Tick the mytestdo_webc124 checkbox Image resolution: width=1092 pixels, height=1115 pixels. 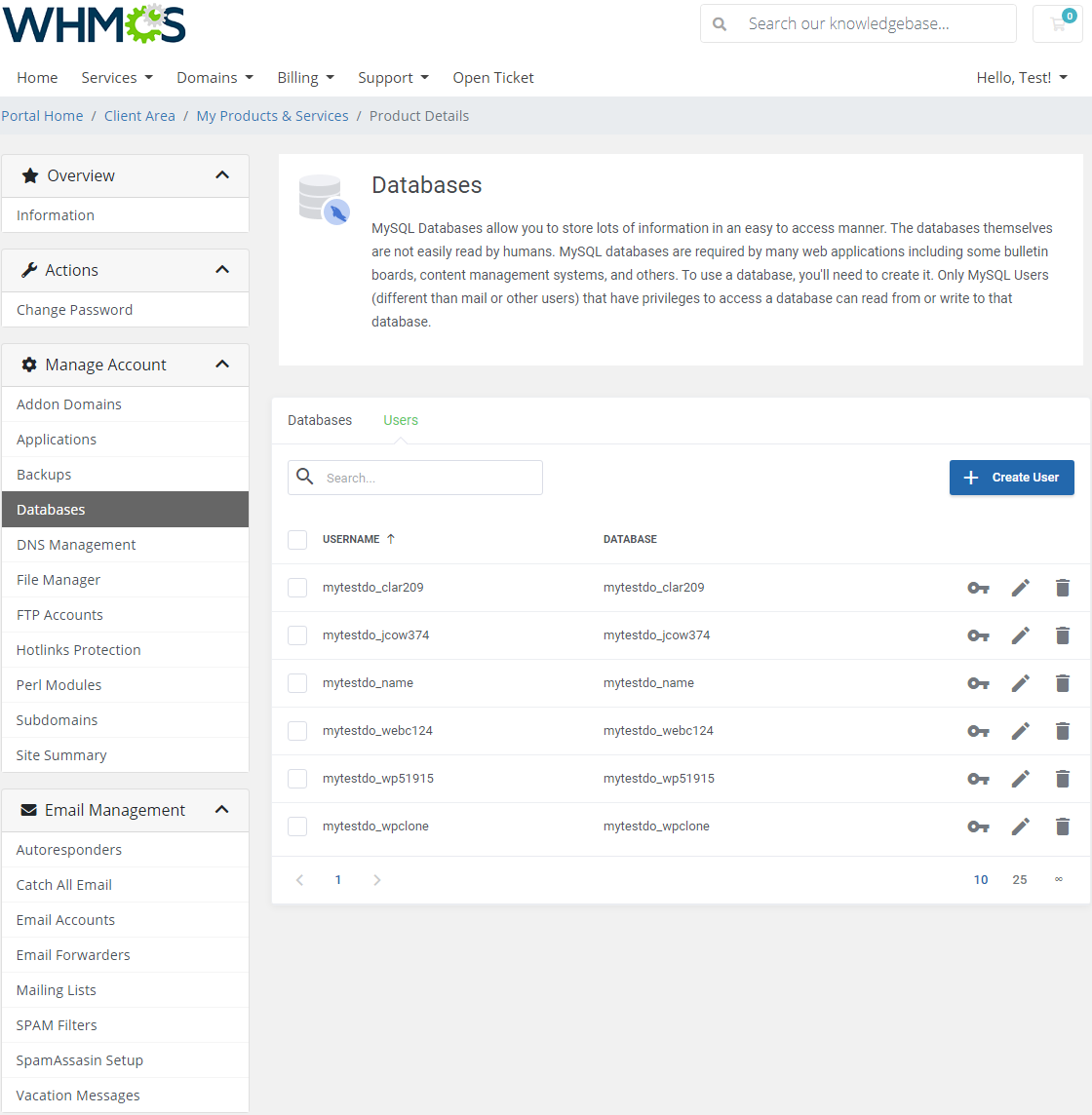(297, 730)
